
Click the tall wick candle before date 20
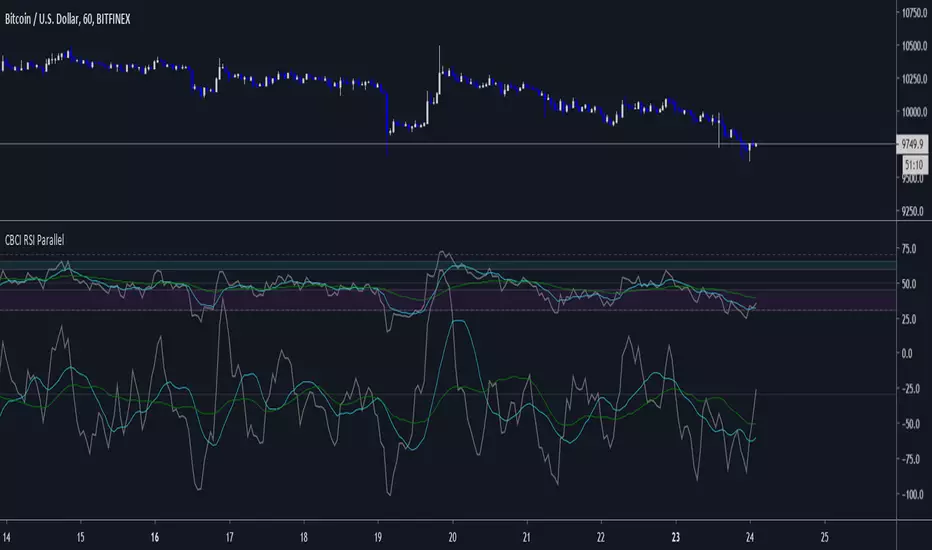pyautogui.click(x=440, y=70)
